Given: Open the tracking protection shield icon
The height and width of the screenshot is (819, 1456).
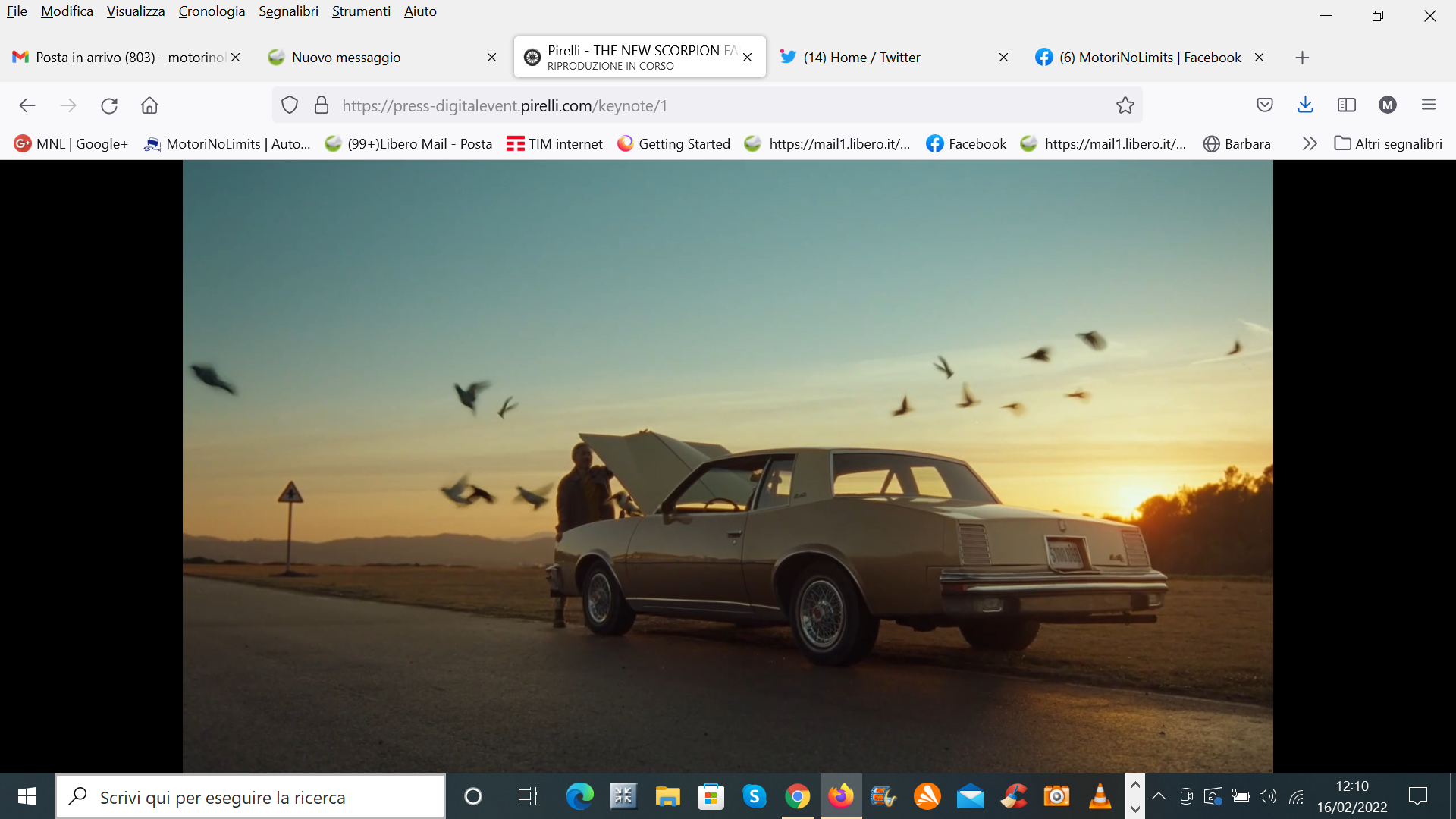Looking at the screenshot, I should click(290, 105).
